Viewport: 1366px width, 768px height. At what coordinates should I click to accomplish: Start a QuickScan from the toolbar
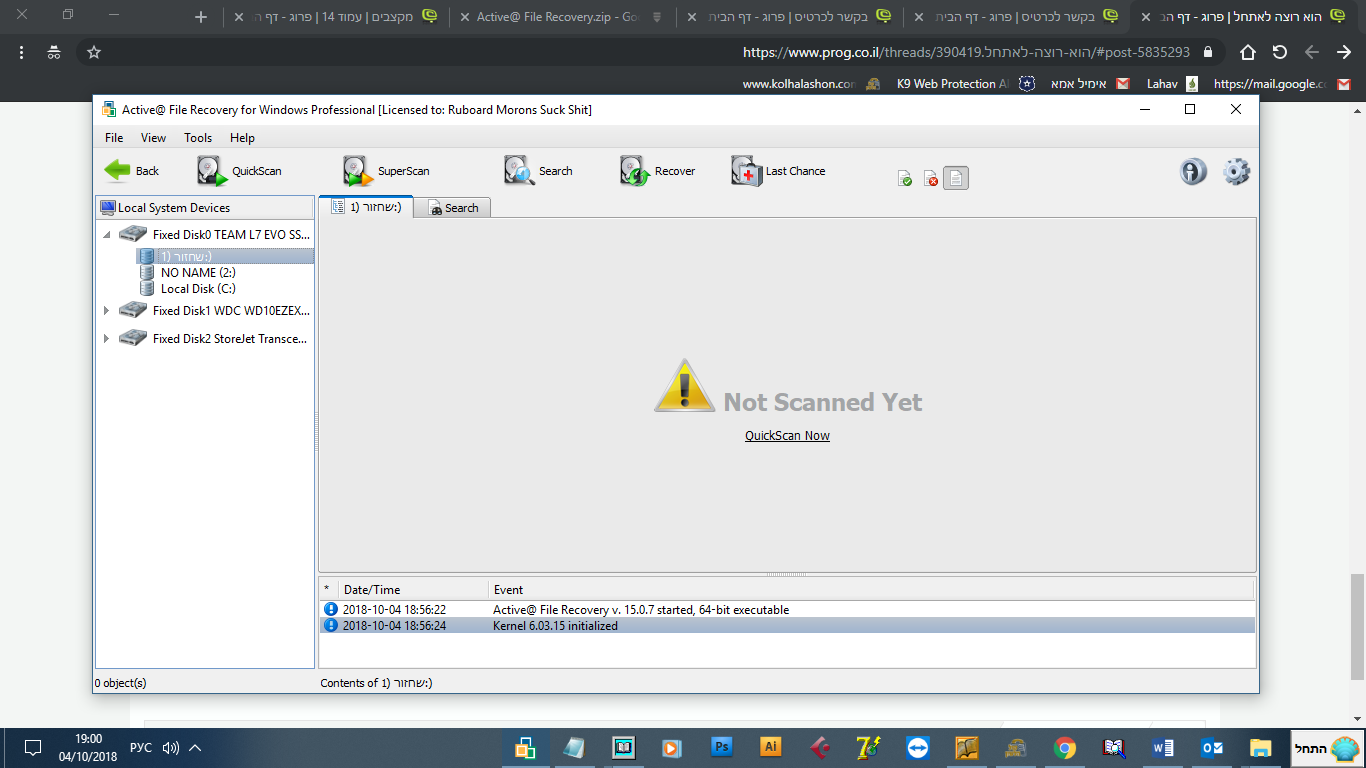pos(240,171)
